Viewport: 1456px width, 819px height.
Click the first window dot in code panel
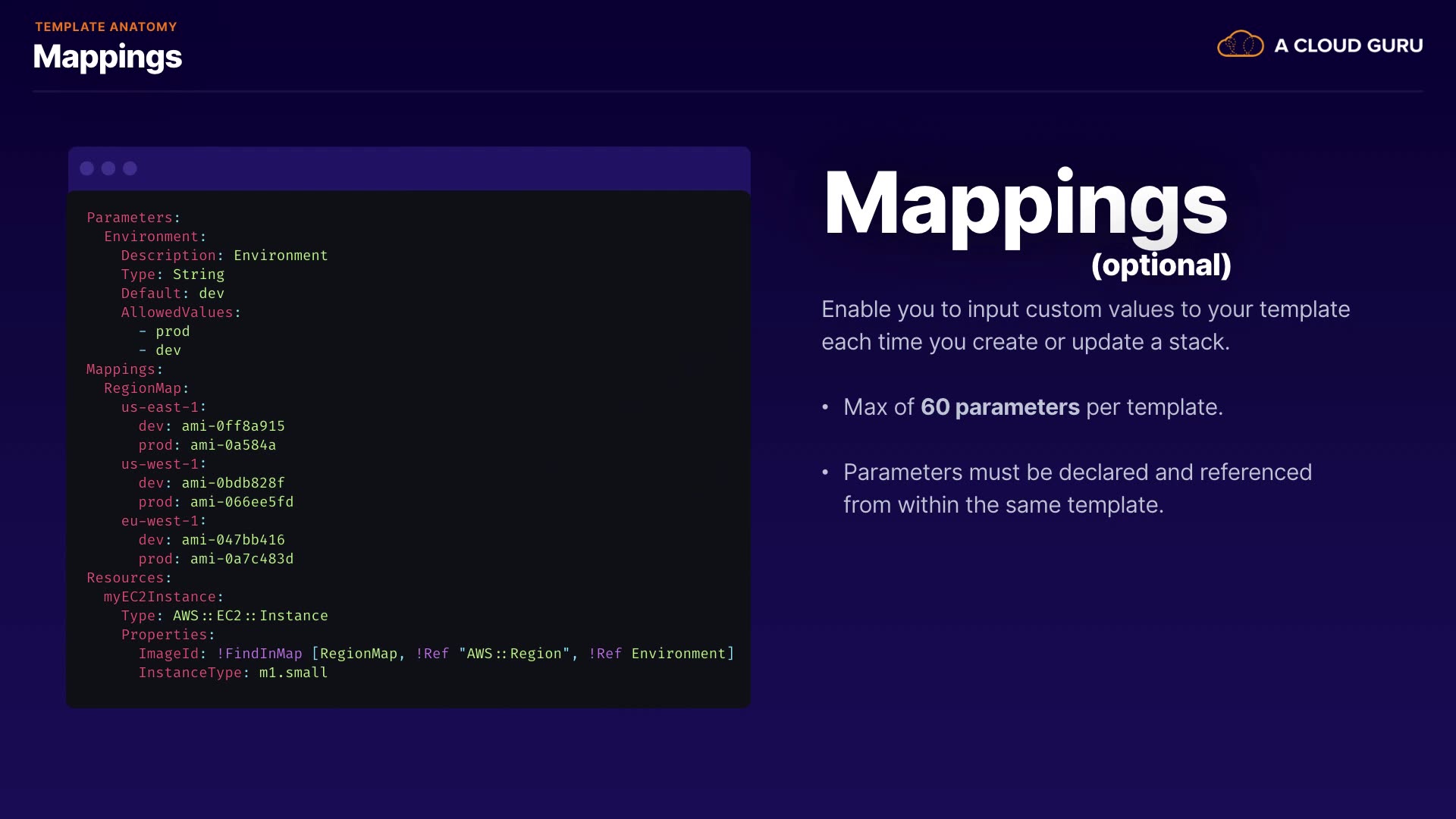tap(87, 168)
